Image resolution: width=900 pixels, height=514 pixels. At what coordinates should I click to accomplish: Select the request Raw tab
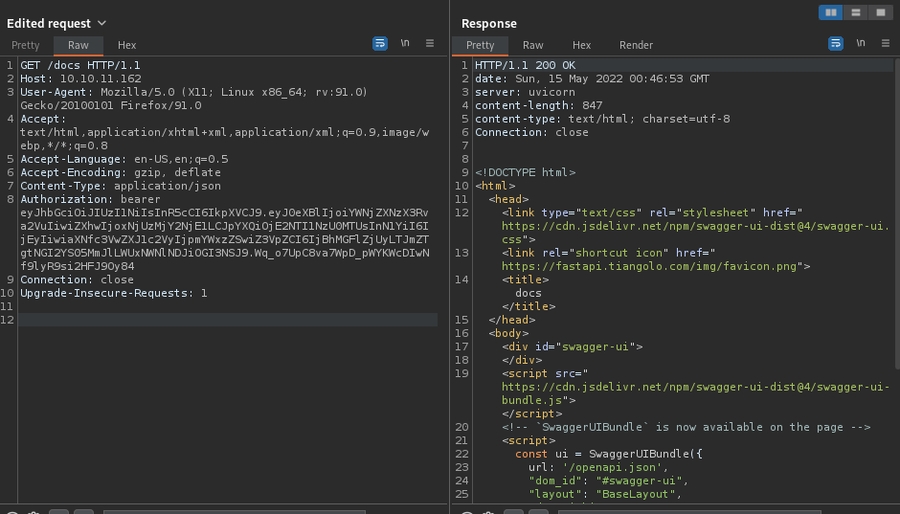pyautogui.click(x=78, y=45)
